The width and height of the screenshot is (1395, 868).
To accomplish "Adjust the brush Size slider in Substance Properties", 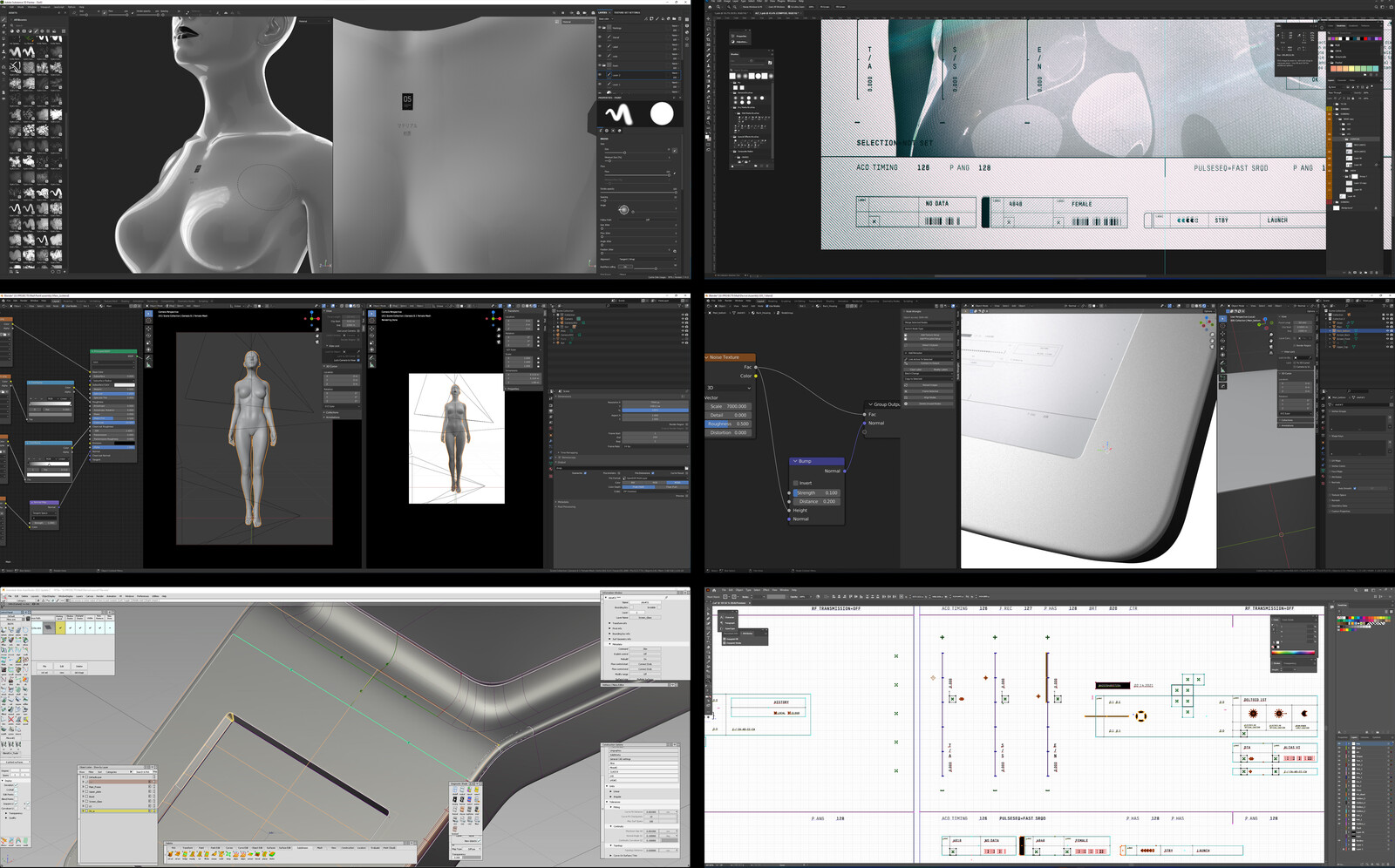I will (637, 153).
